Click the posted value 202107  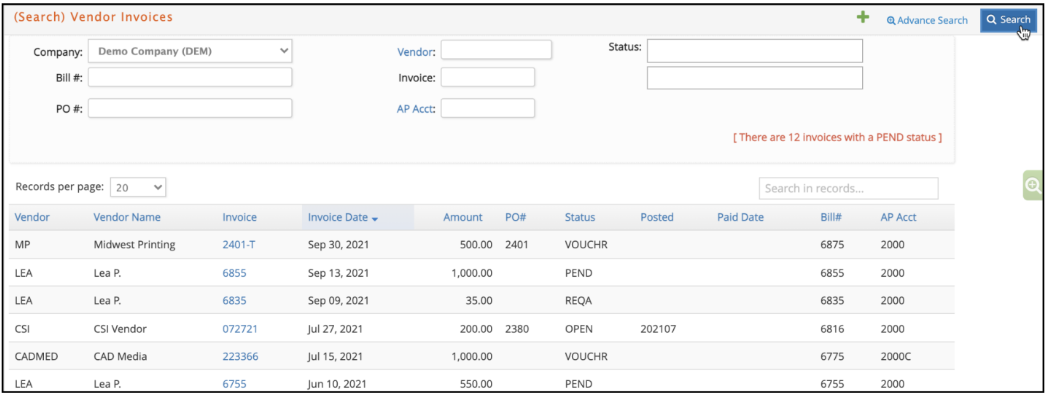tap(658, 329)
